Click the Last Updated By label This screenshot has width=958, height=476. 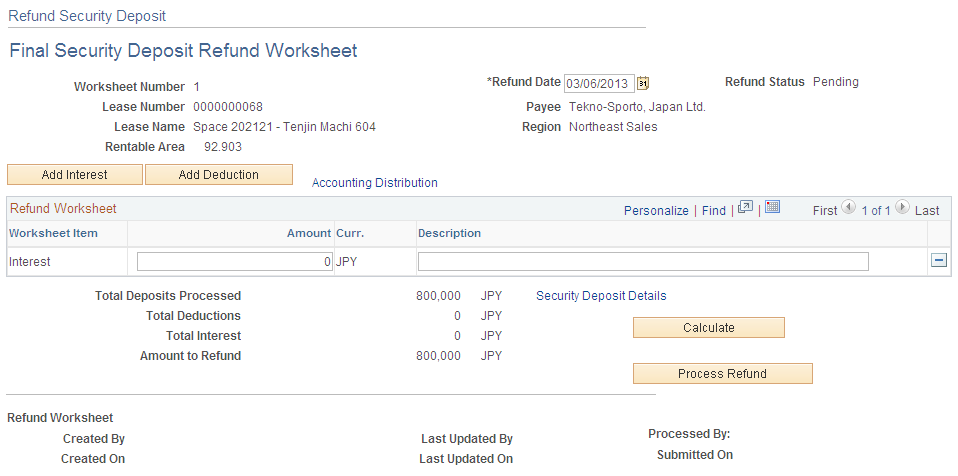pyautogui.click(x=467, y=439)
